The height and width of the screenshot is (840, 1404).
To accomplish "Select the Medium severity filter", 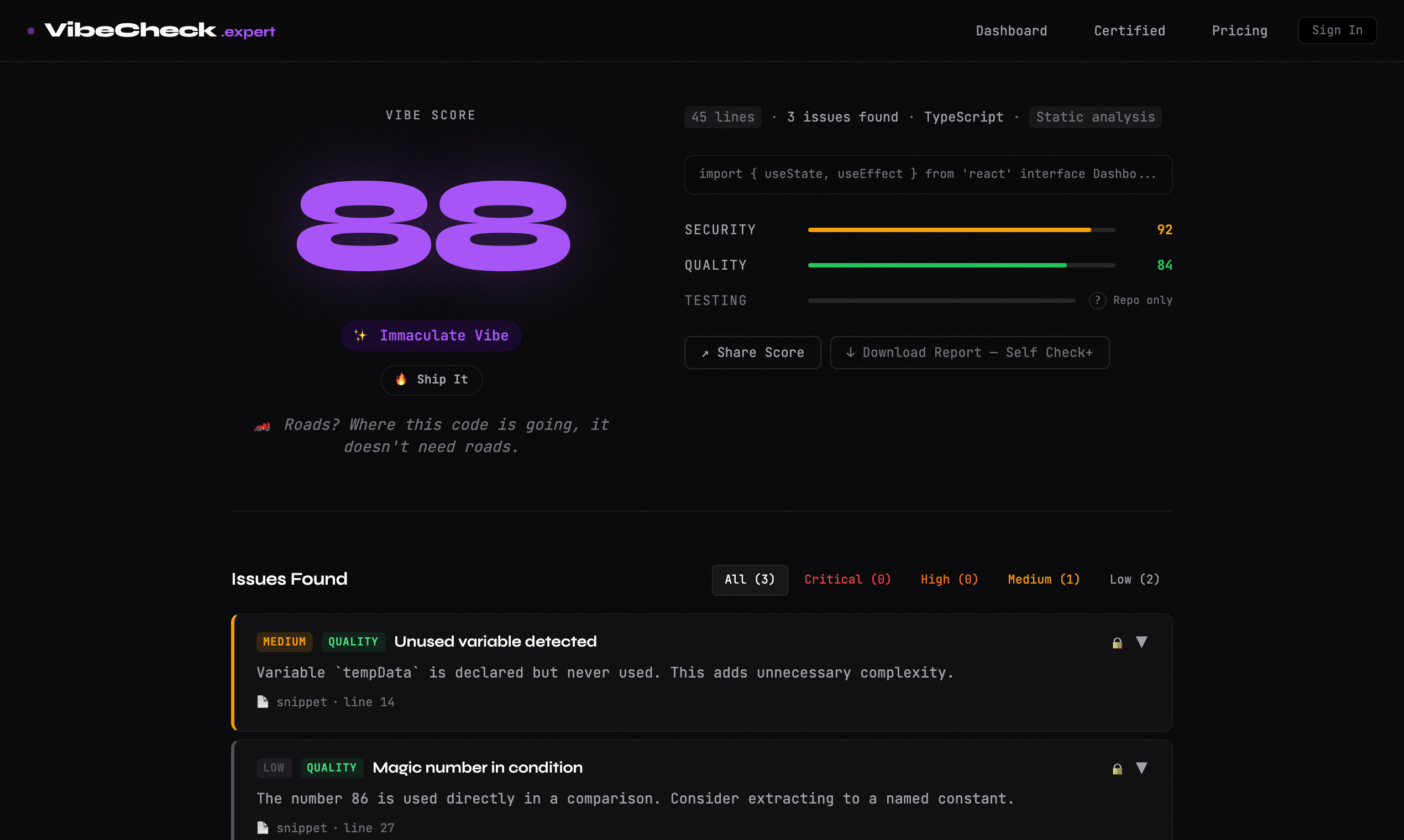I will click(1044, 579).
